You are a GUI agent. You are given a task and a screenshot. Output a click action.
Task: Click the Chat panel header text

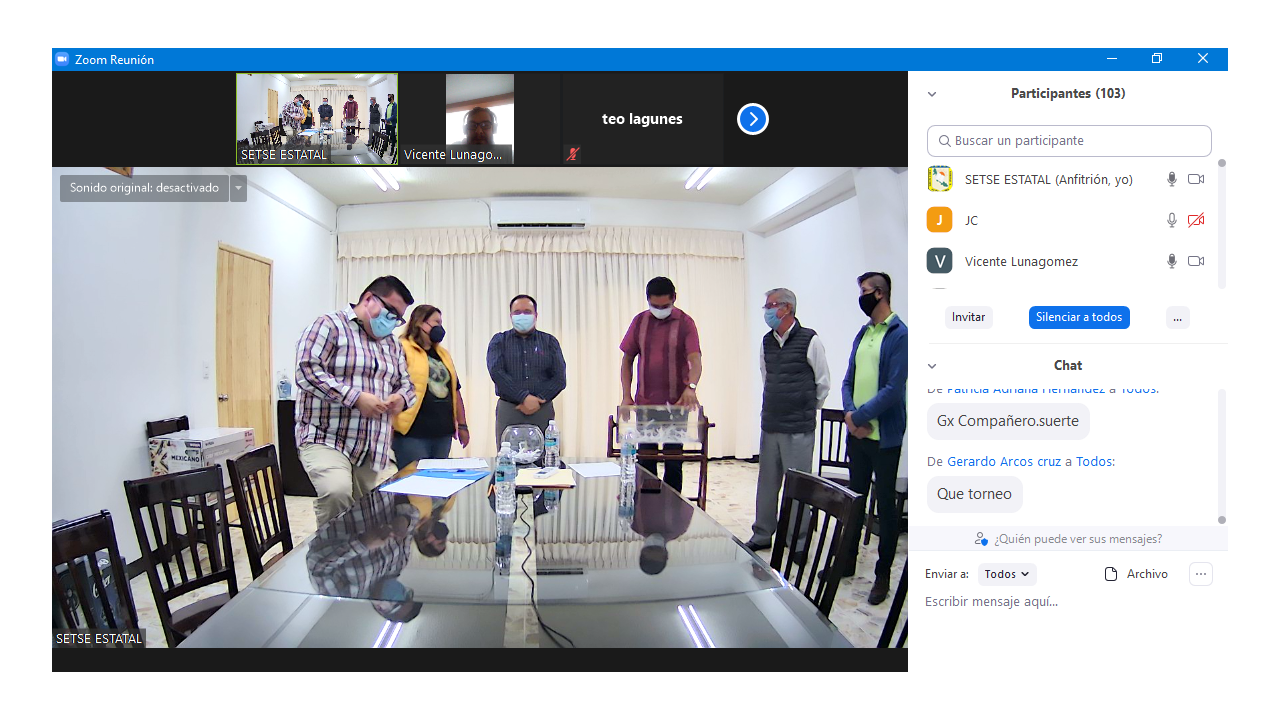click(1068, 366)
